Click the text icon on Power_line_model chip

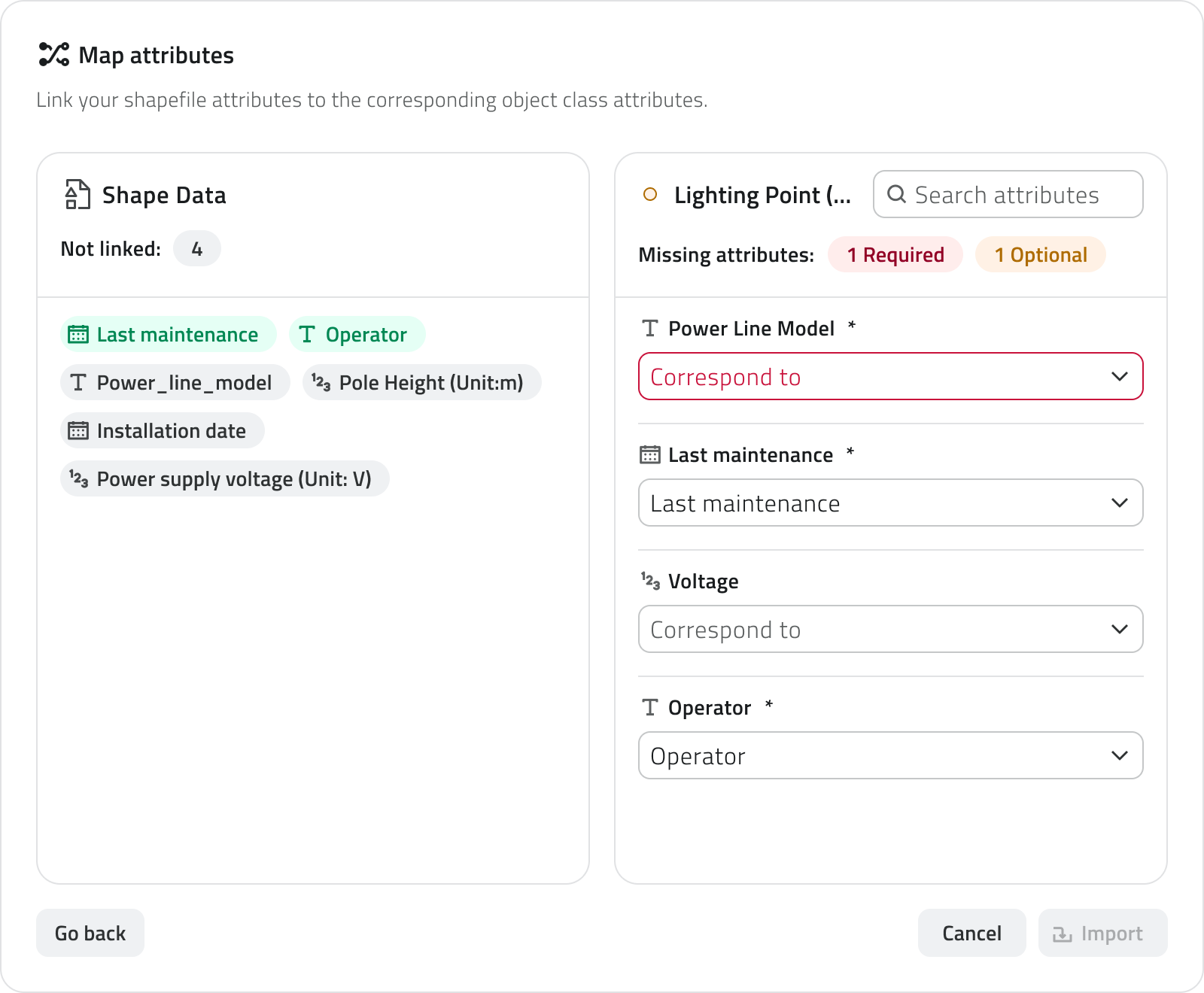78,383
